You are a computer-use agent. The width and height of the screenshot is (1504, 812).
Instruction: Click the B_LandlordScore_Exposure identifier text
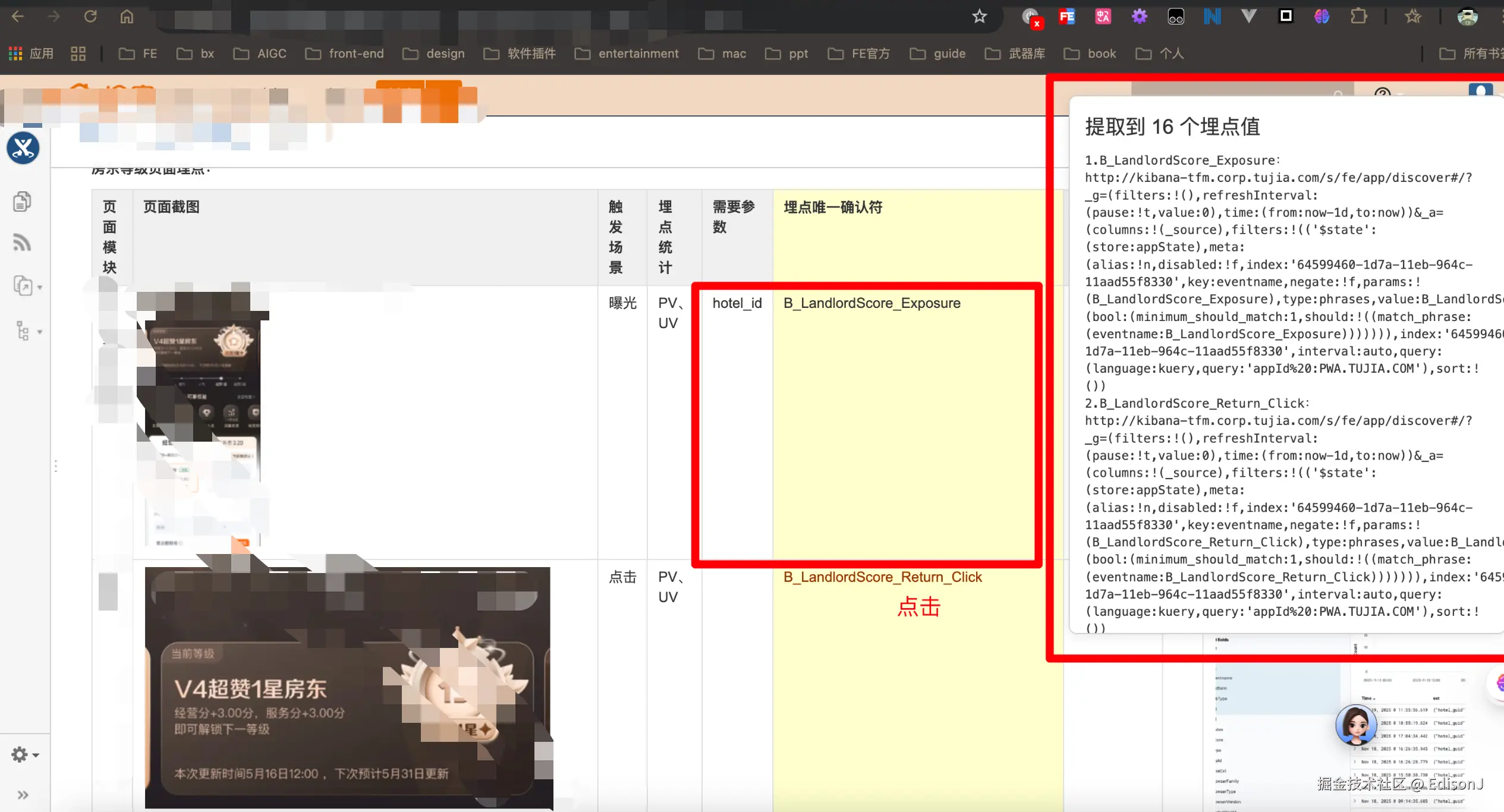pos(871,303)
